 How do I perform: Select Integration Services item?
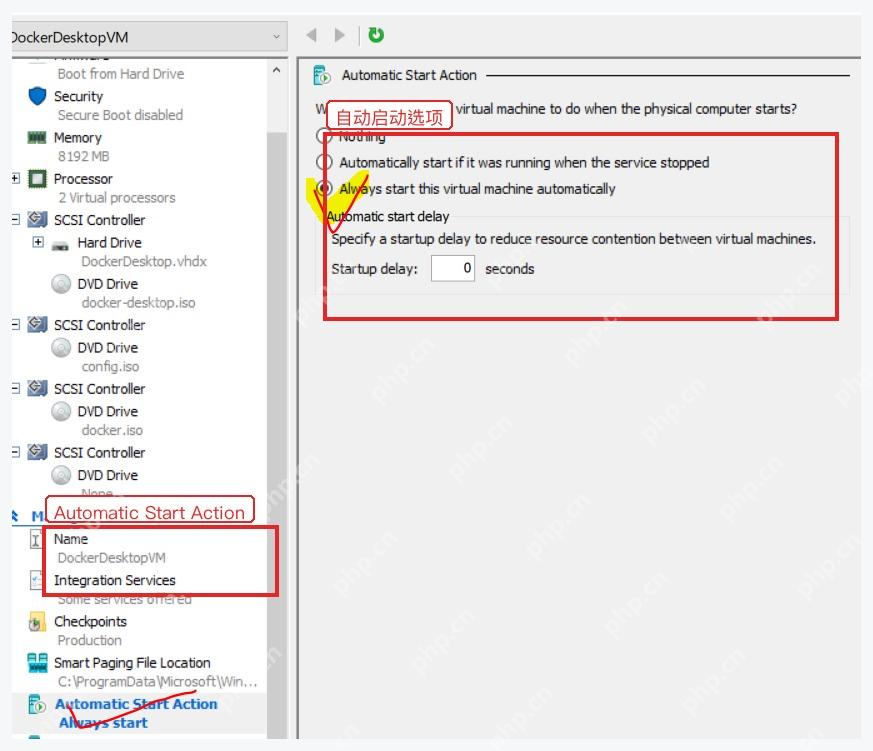tap(111, 589)
